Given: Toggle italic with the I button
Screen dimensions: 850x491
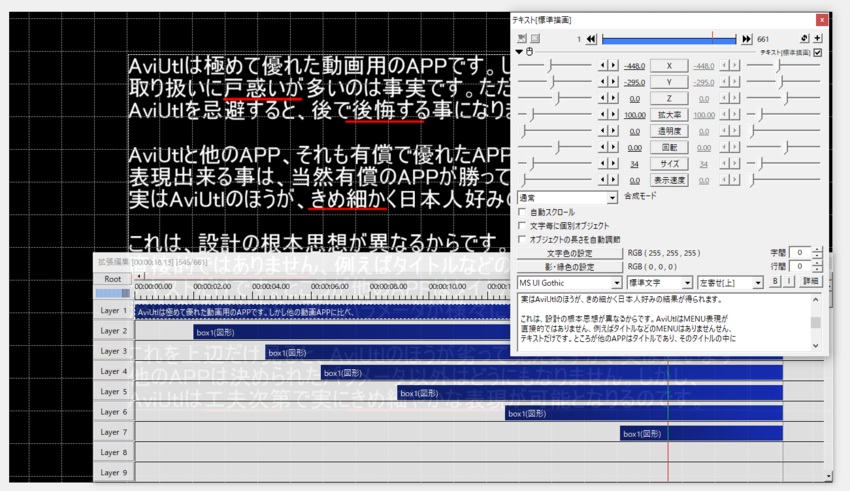Looking at the screenshot, I should tap(789, 281).
